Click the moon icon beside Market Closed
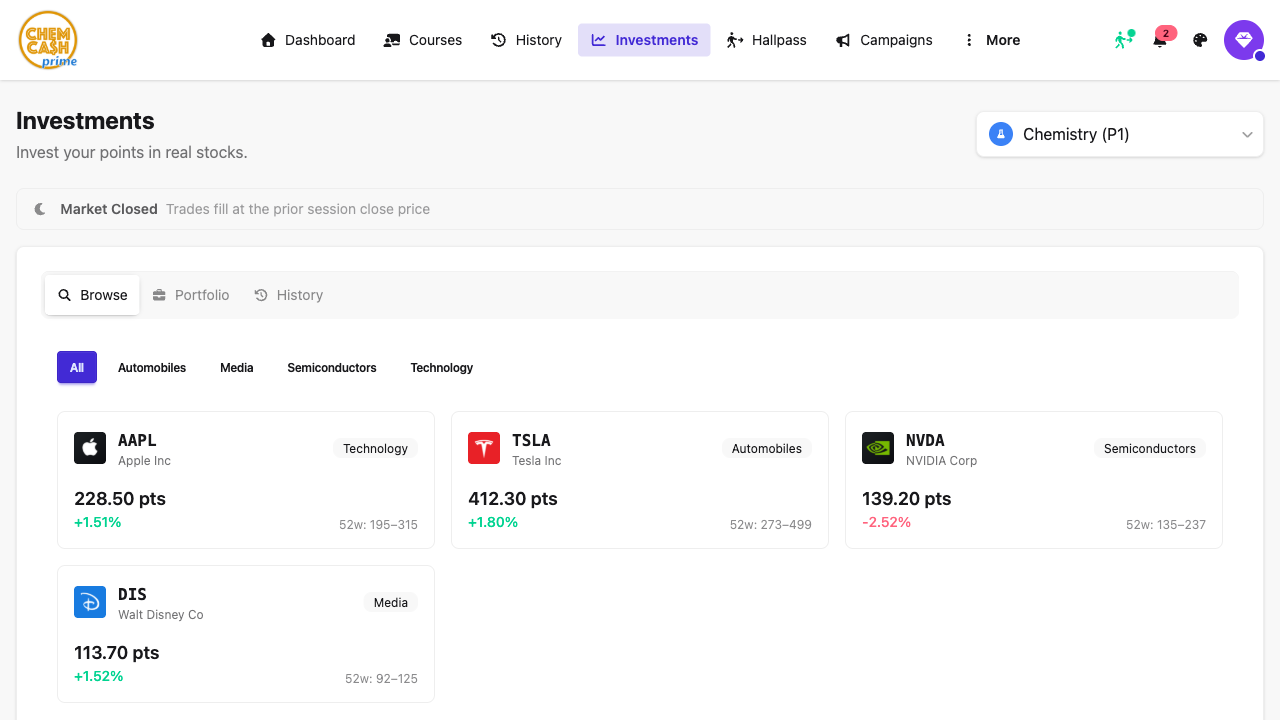This screenshot has height=720, width=1280. 40,209
